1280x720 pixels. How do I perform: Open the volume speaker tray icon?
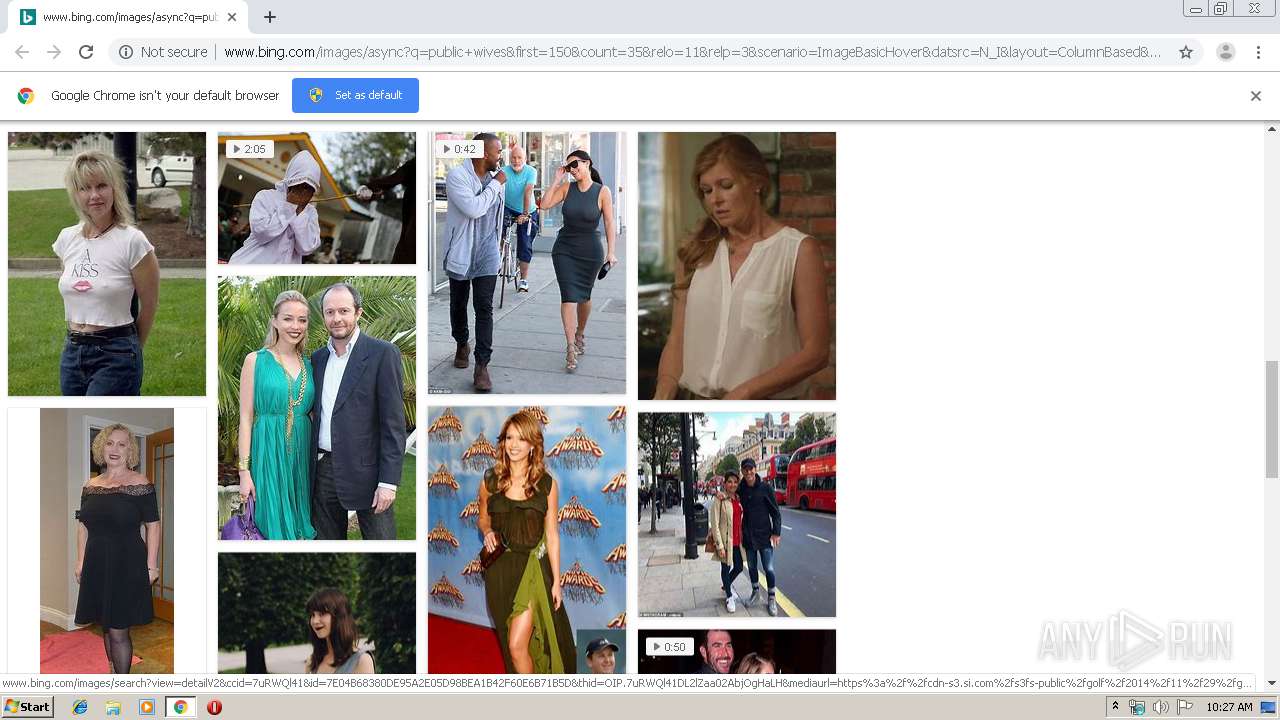(x=1160, y=707)
